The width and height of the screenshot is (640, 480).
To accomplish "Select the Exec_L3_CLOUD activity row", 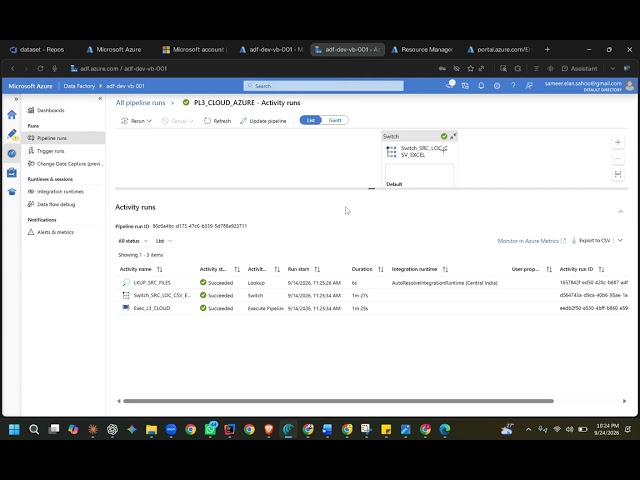I will (371, 308).
